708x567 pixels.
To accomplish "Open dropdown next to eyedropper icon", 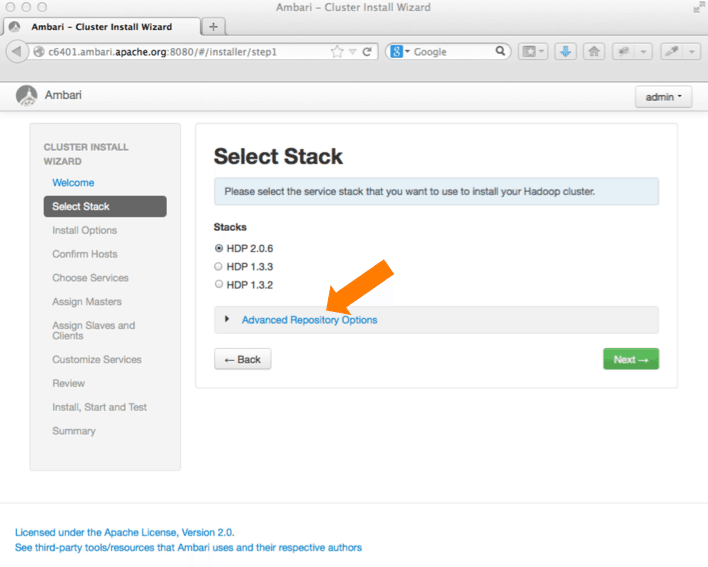I will (x=692, y=51).
